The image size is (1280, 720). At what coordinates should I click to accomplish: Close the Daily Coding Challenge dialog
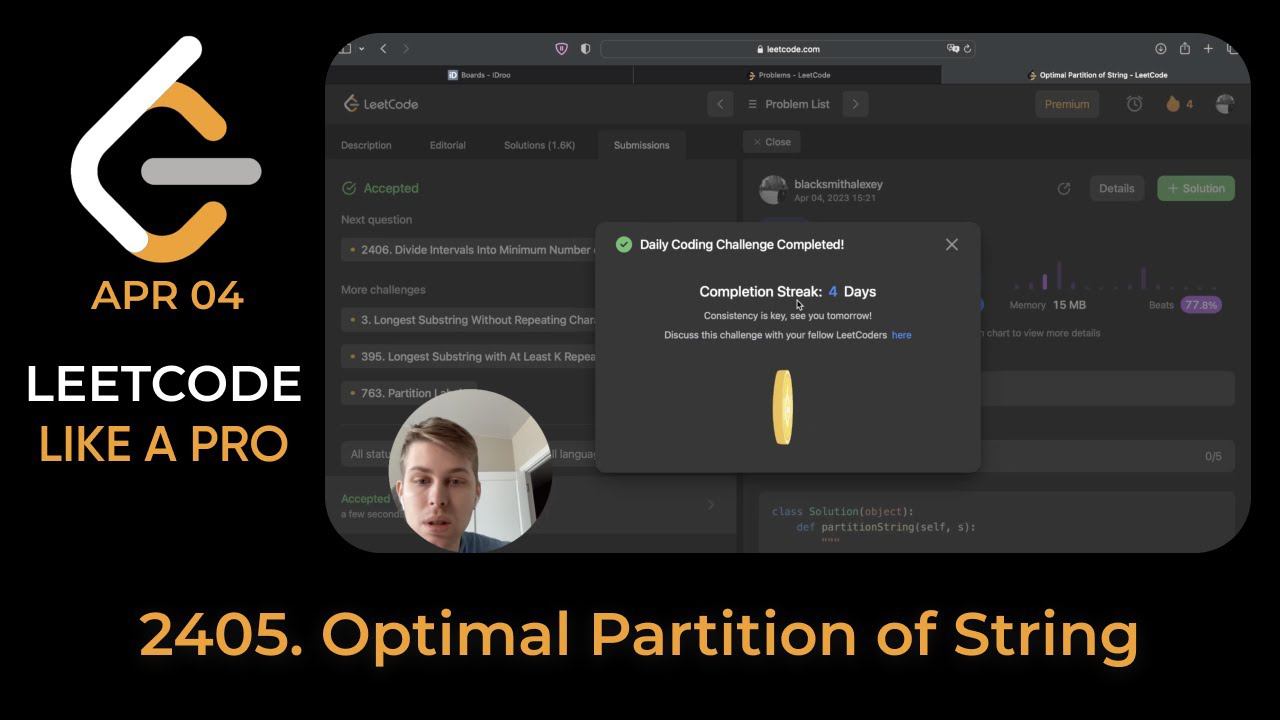point(952,244)
